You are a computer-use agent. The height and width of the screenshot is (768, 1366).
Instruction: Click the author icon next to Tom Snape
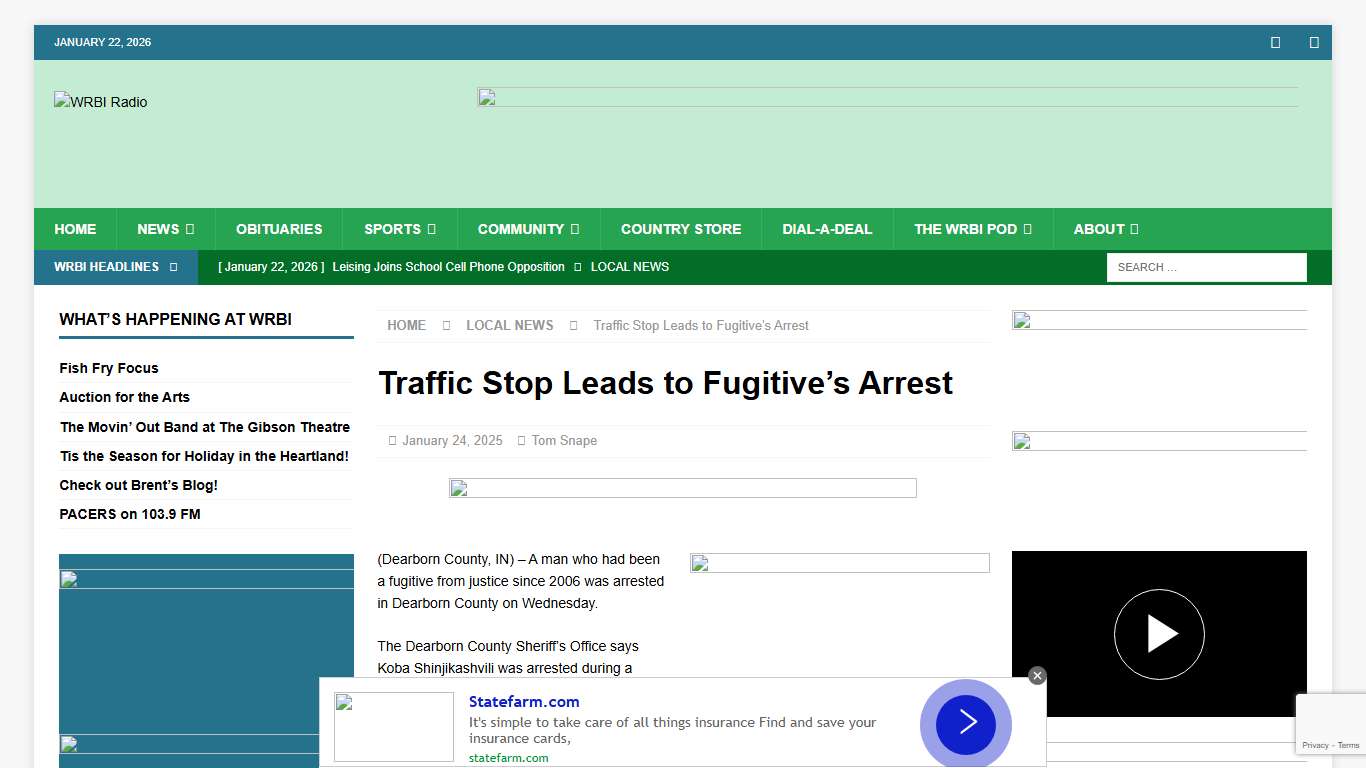[523, 440]
